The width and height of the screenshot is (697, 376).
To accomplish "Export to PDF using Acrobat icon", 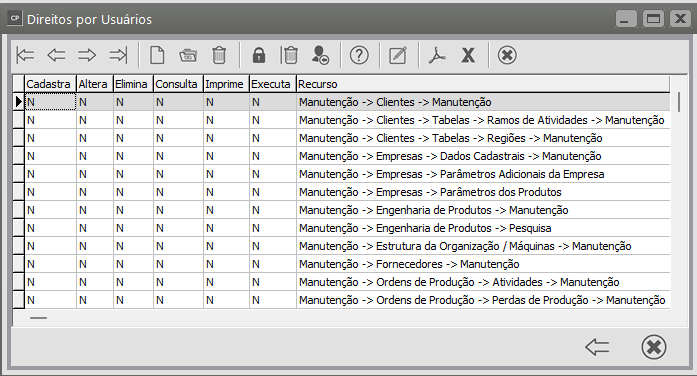I will coord(437,55).
